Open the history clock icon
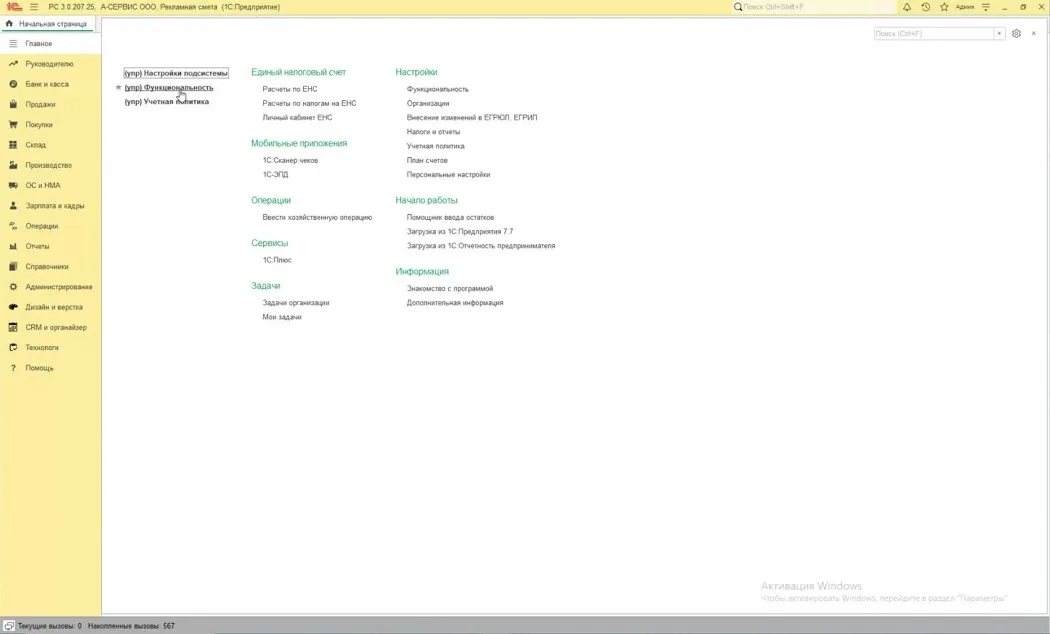The height and width of the screenshot is (634, 1050). tap(925, 7)
